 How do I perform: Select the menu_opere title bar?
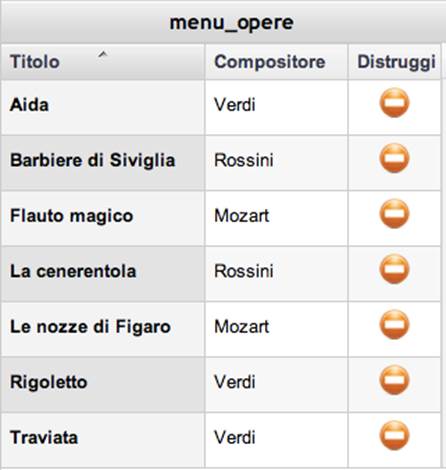click(223, 22)
